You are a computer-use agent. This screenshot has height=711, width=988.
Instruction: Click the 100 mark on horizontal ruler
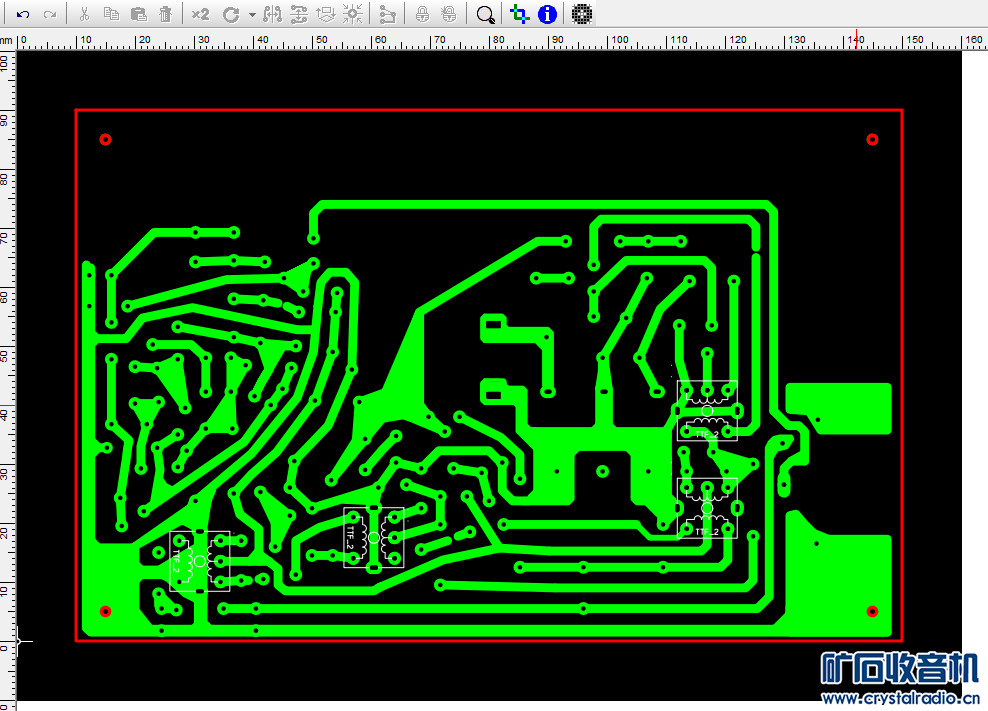620,40
